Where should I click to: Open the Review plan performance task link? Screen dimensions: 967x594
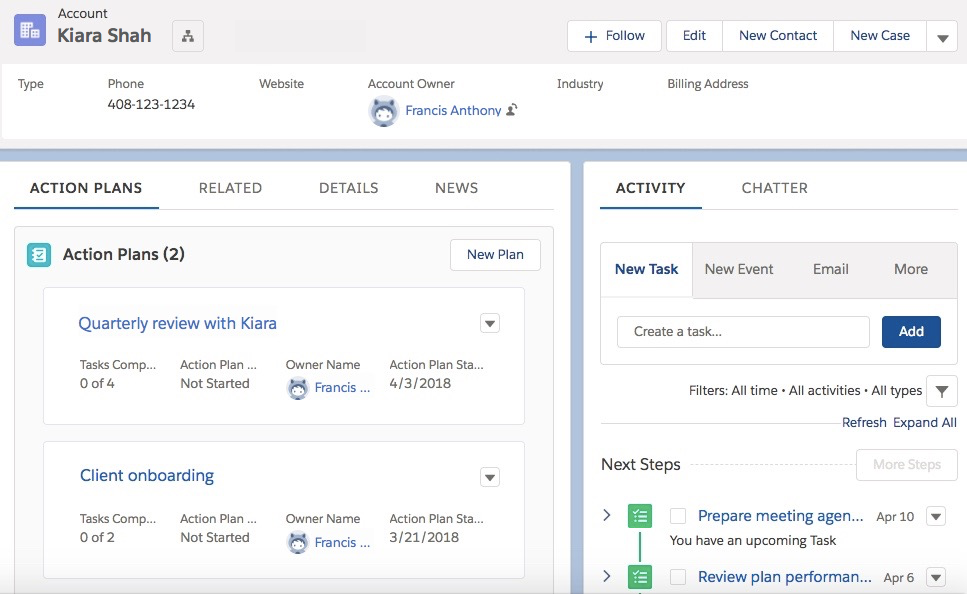[784, 577]
